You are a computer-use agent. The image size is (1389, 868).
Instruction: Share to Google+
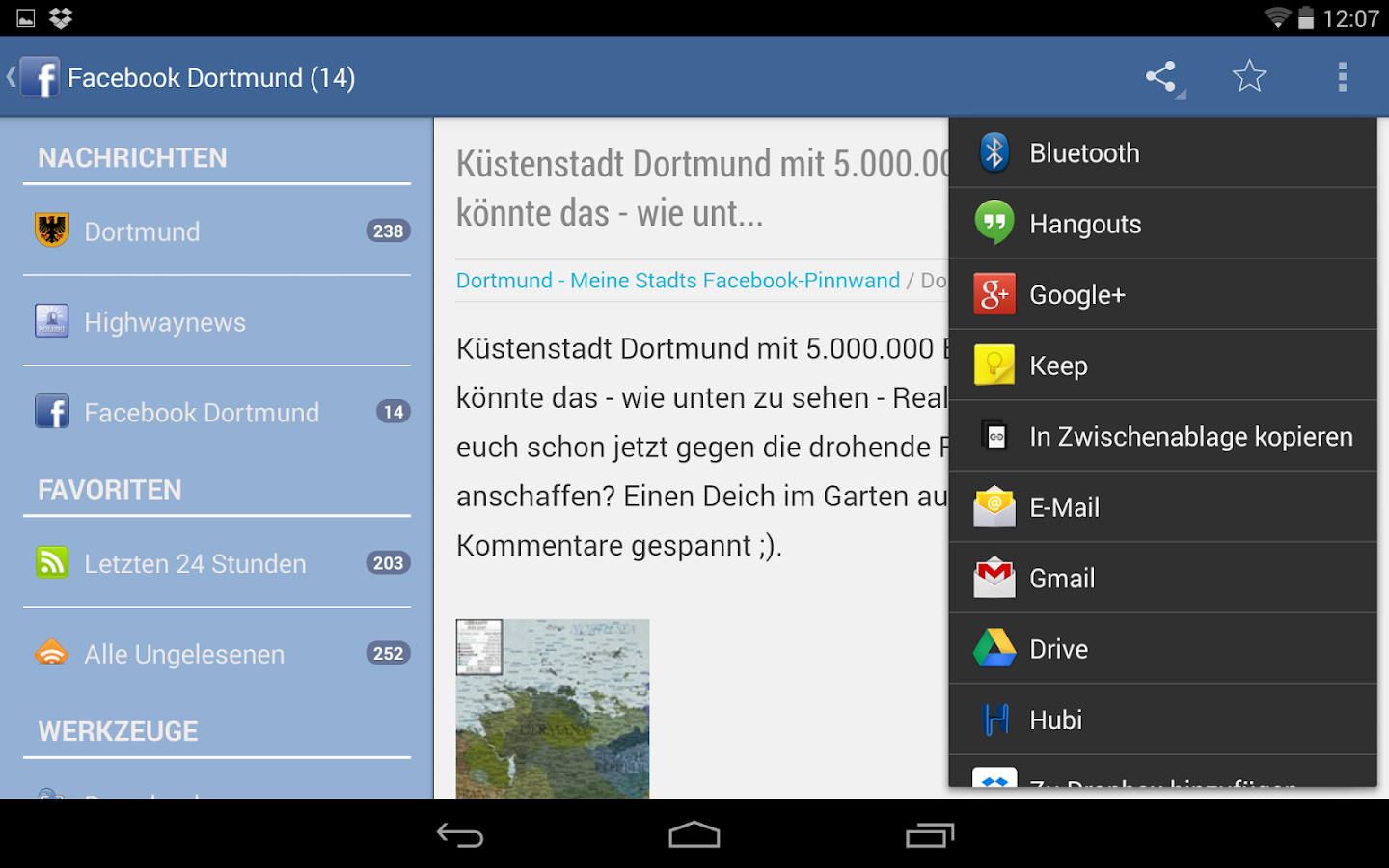click(1163, 294)
